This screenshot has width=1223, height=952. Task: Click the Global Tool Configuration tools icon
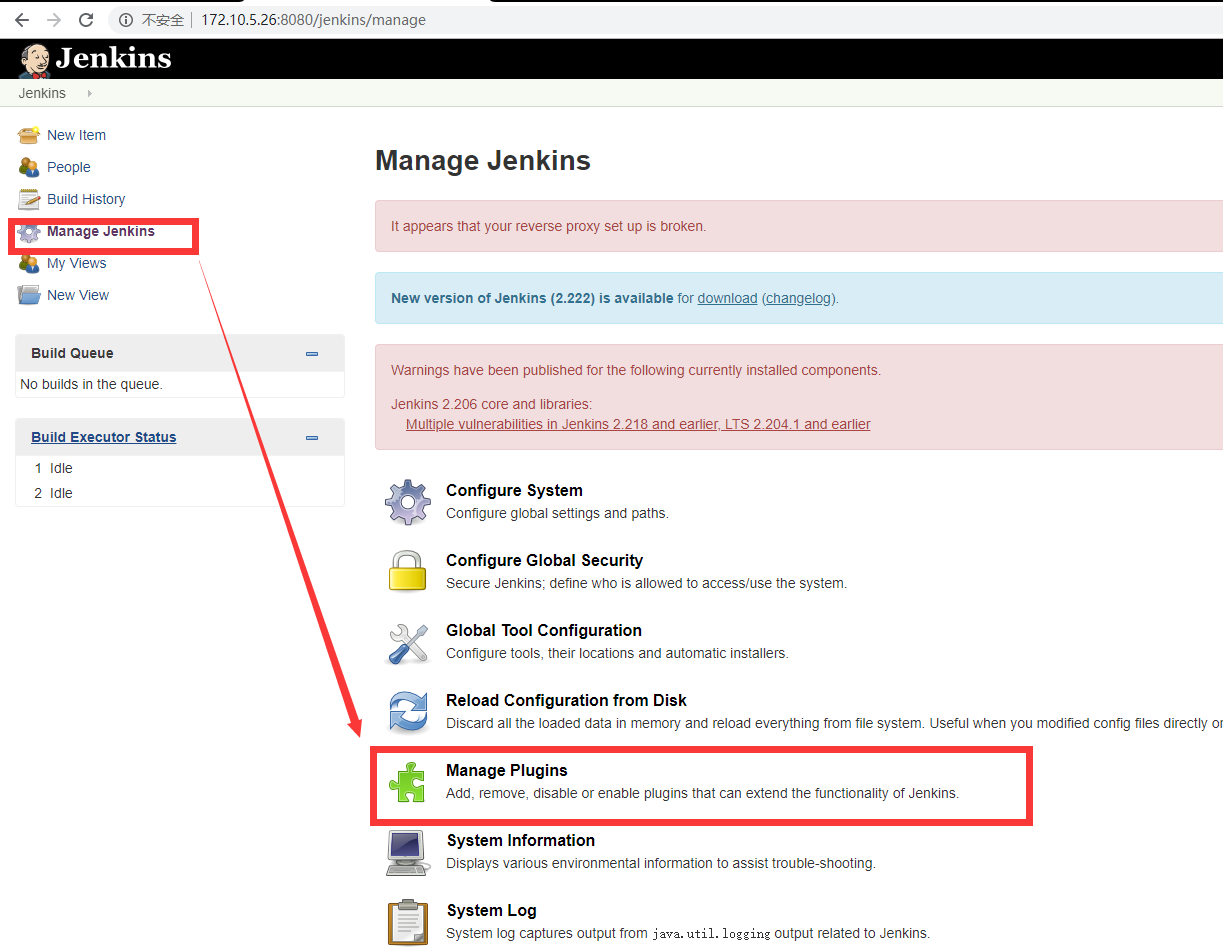click(x=408, y=642)
